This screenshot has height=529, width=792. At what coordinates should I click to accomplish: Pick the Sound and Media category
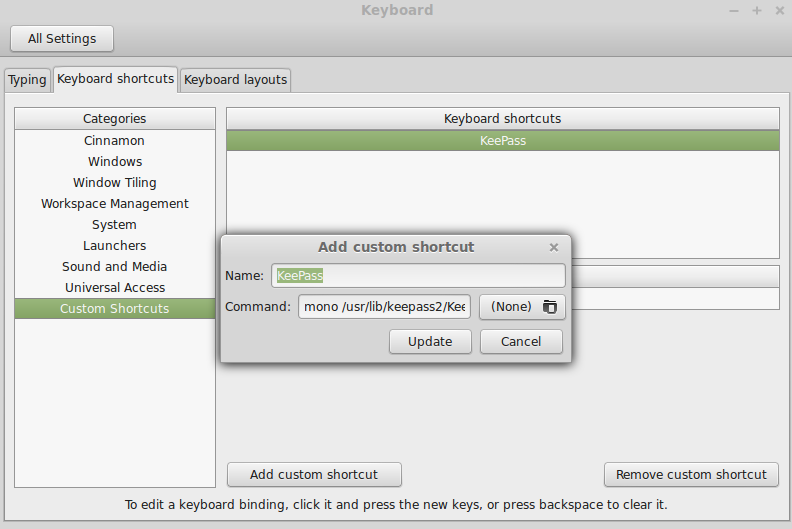pos(114,267)
